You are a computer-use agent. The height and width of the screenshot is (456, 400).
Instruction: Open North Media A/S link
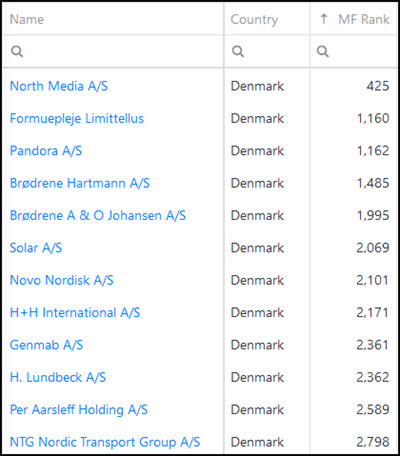(x=59, y=86)
